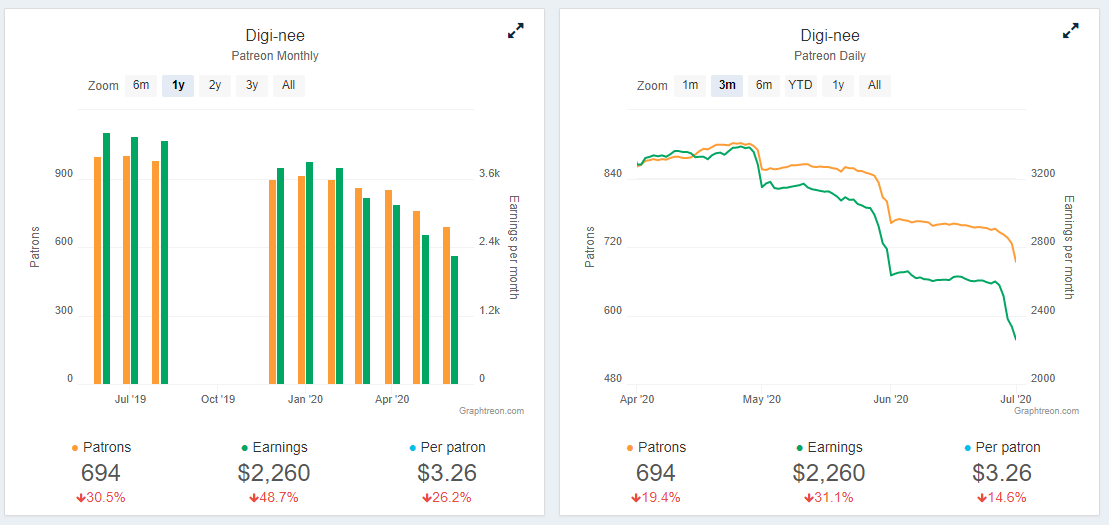Select YTD zoom on Patreon Daily chart
This screenshot has height=525, width=1109.
801,86
